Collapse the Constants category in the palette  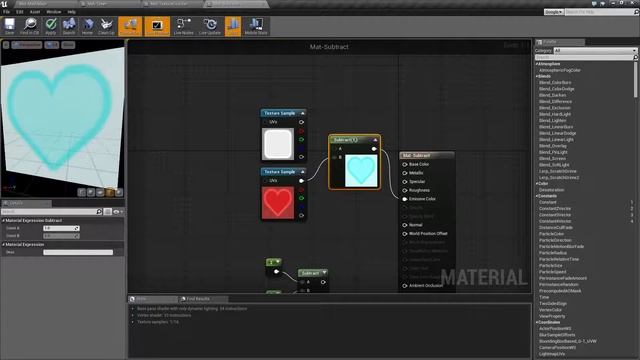tap(537, 196)
